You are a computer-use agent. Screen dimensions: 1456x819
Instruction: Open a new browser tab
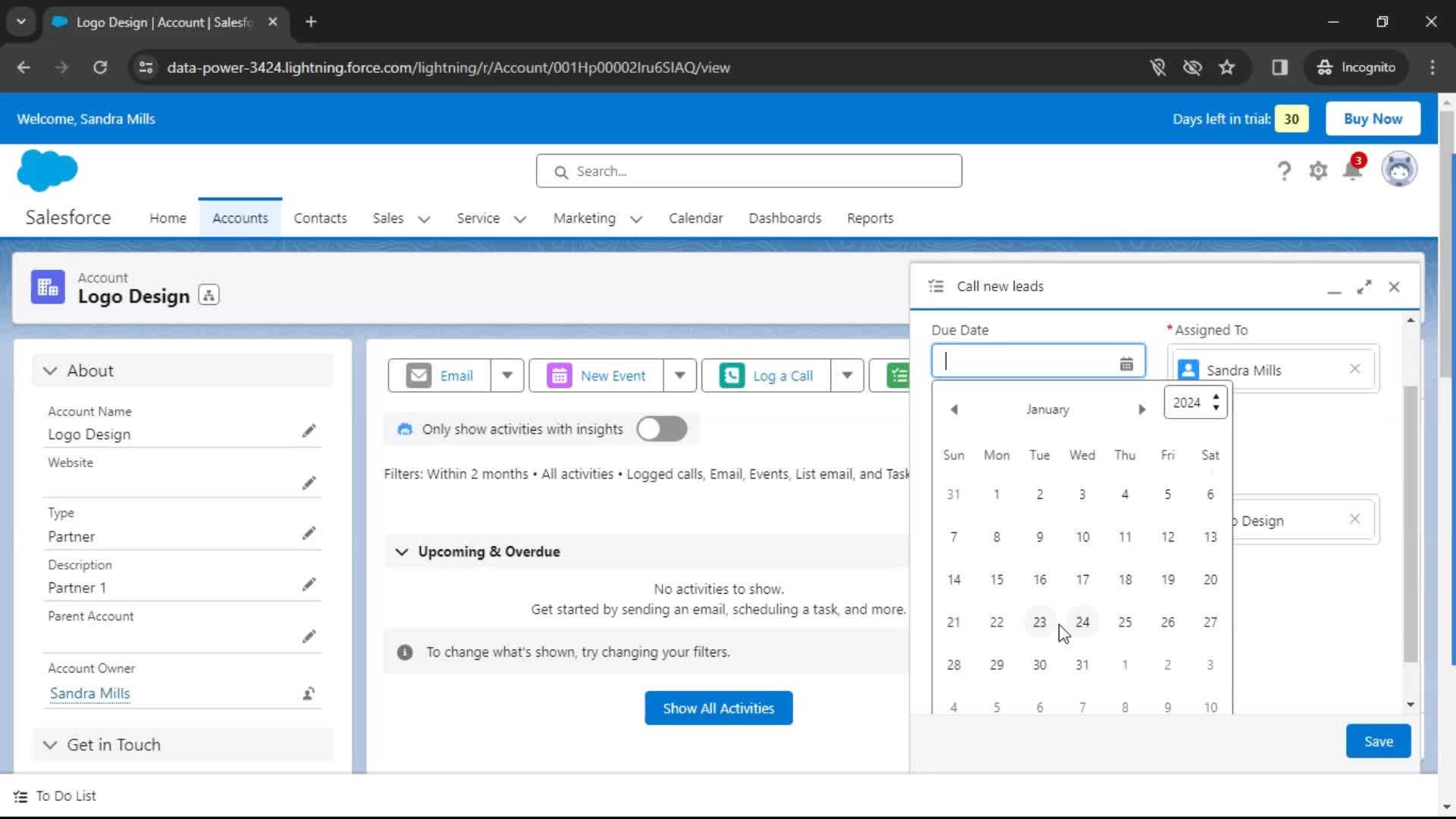pyautogui.click(x=310, y=22)
